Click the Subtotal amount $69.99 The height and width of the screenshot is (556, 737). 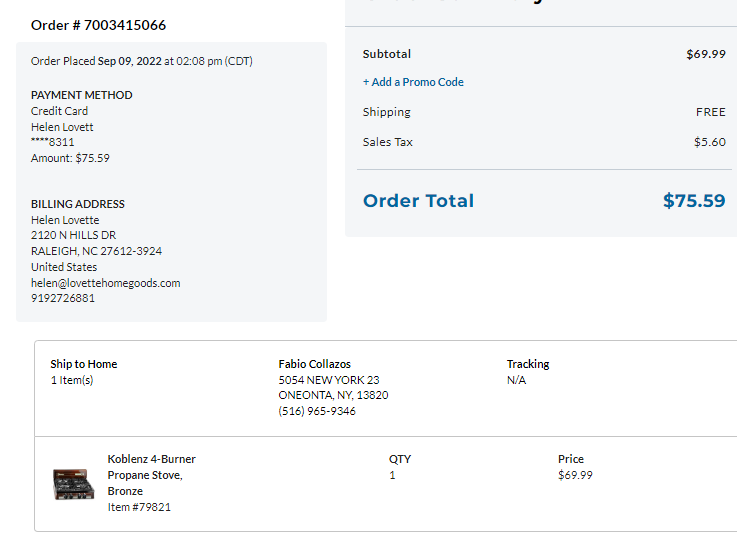tap(706, 54)
